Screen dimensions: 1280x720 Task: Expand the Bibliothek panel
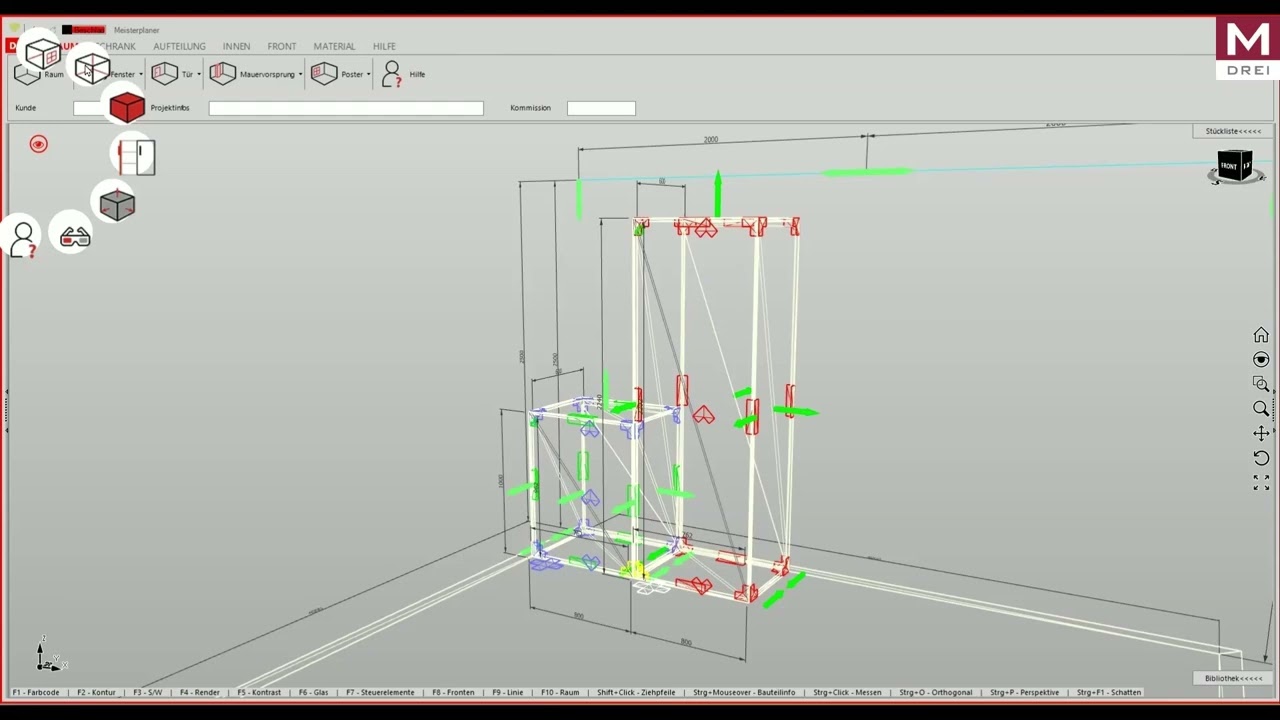click(1233, 678)
